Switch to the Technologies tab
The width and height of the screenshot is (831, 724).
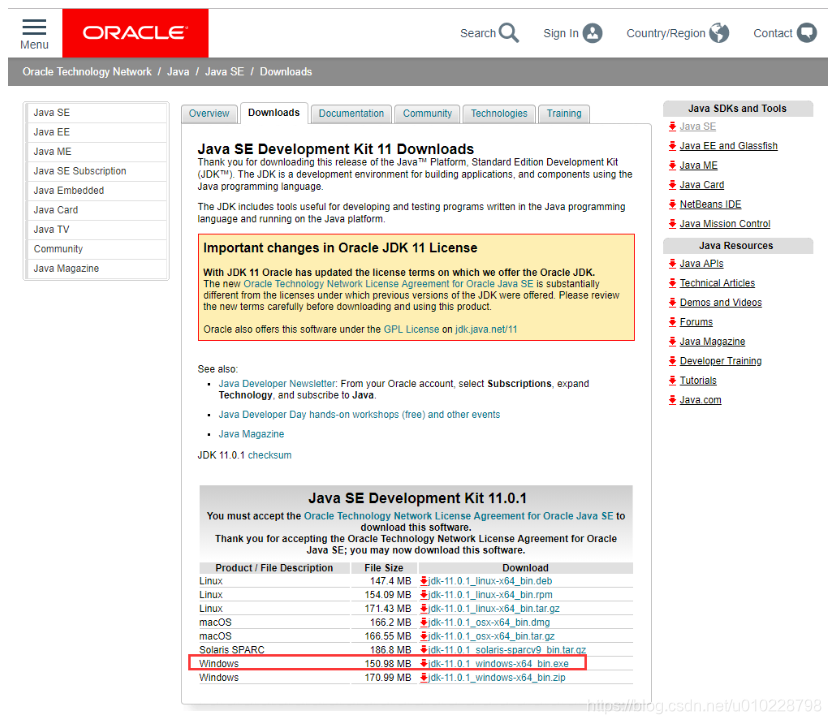point(499,113)
